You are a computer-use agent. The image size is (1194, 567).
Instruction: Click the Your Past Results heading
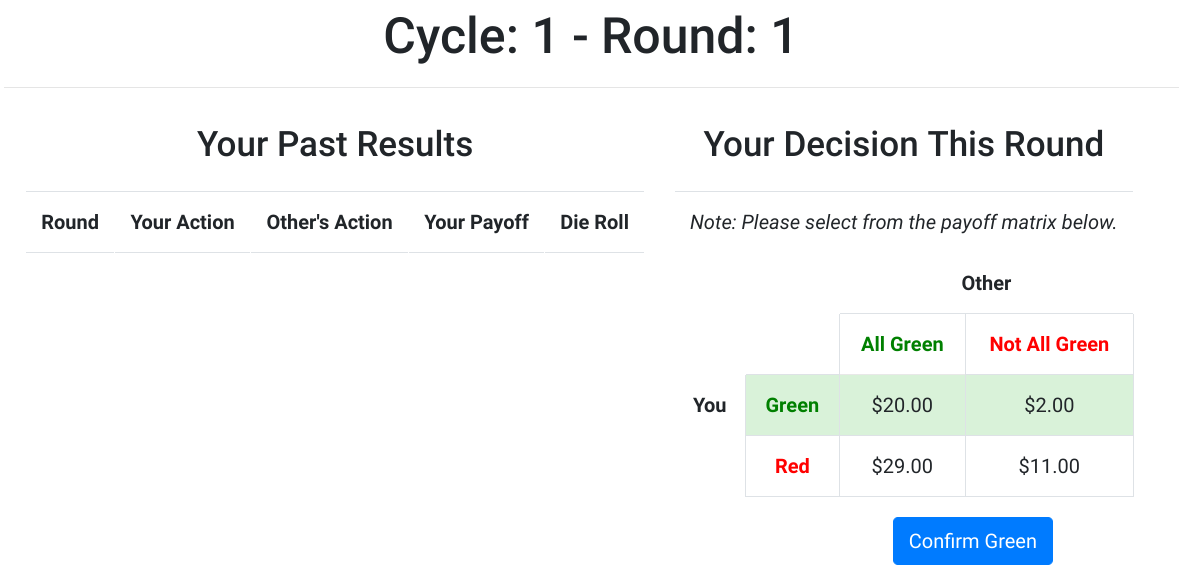click(335, 144)
